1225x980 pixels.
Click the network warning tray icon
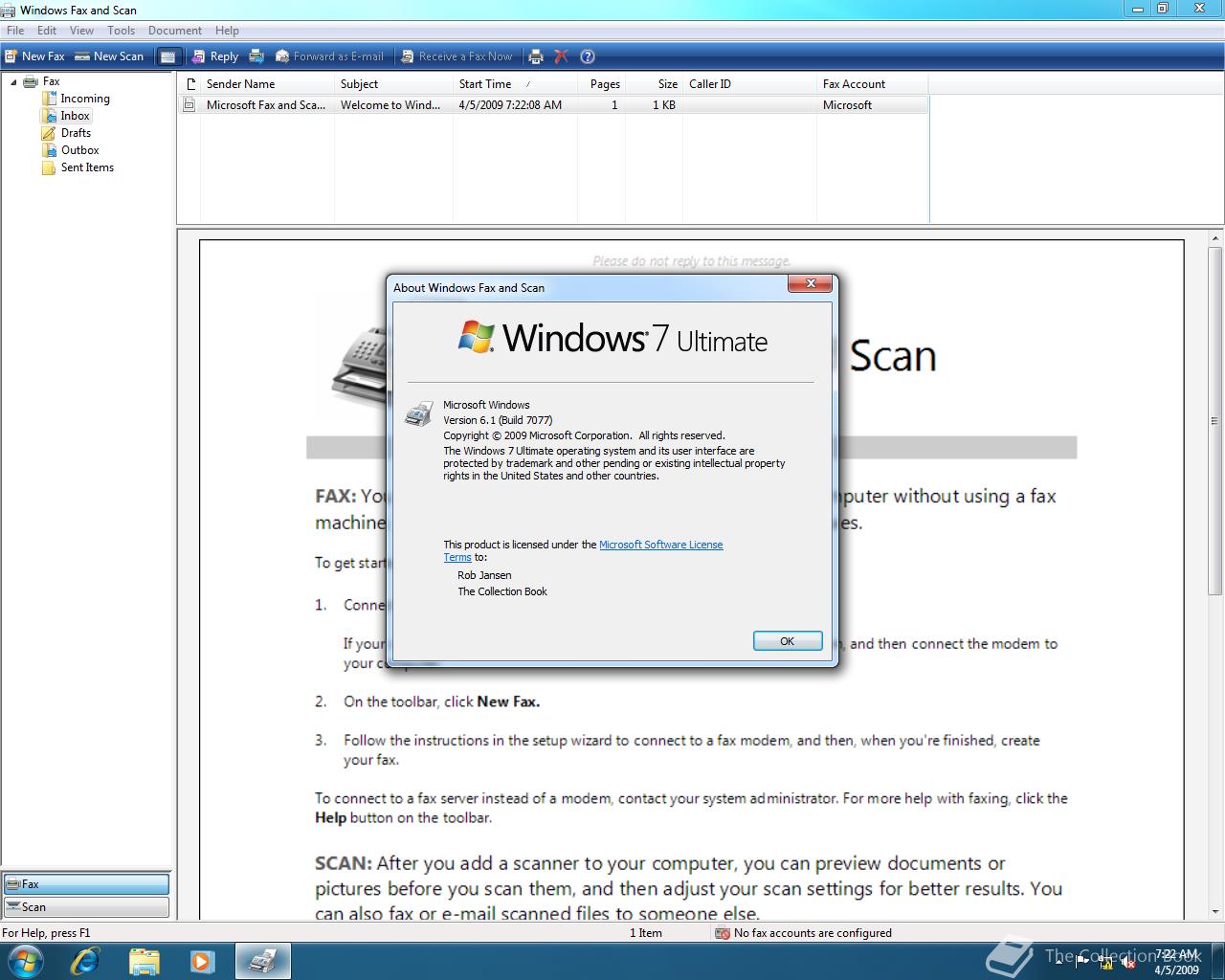pos(1105,962)
